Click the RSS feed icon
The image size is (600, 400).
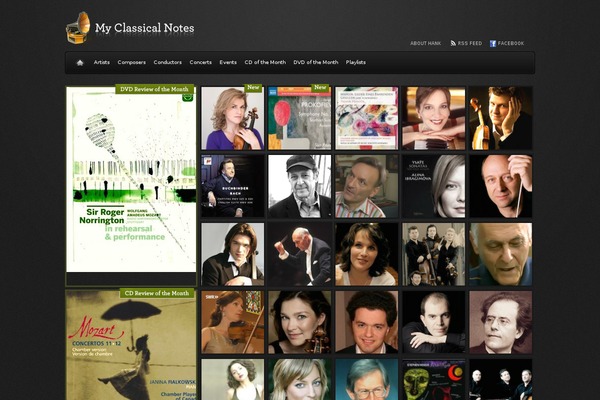coord(453,43)
